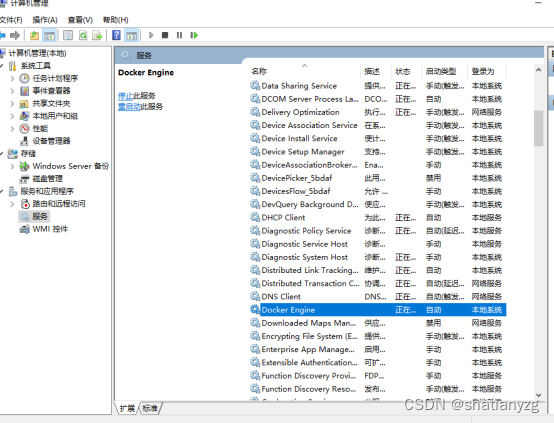Toggle the show/hide console tree icon
This screenshot has width=554, height=423.
[49, 35]
